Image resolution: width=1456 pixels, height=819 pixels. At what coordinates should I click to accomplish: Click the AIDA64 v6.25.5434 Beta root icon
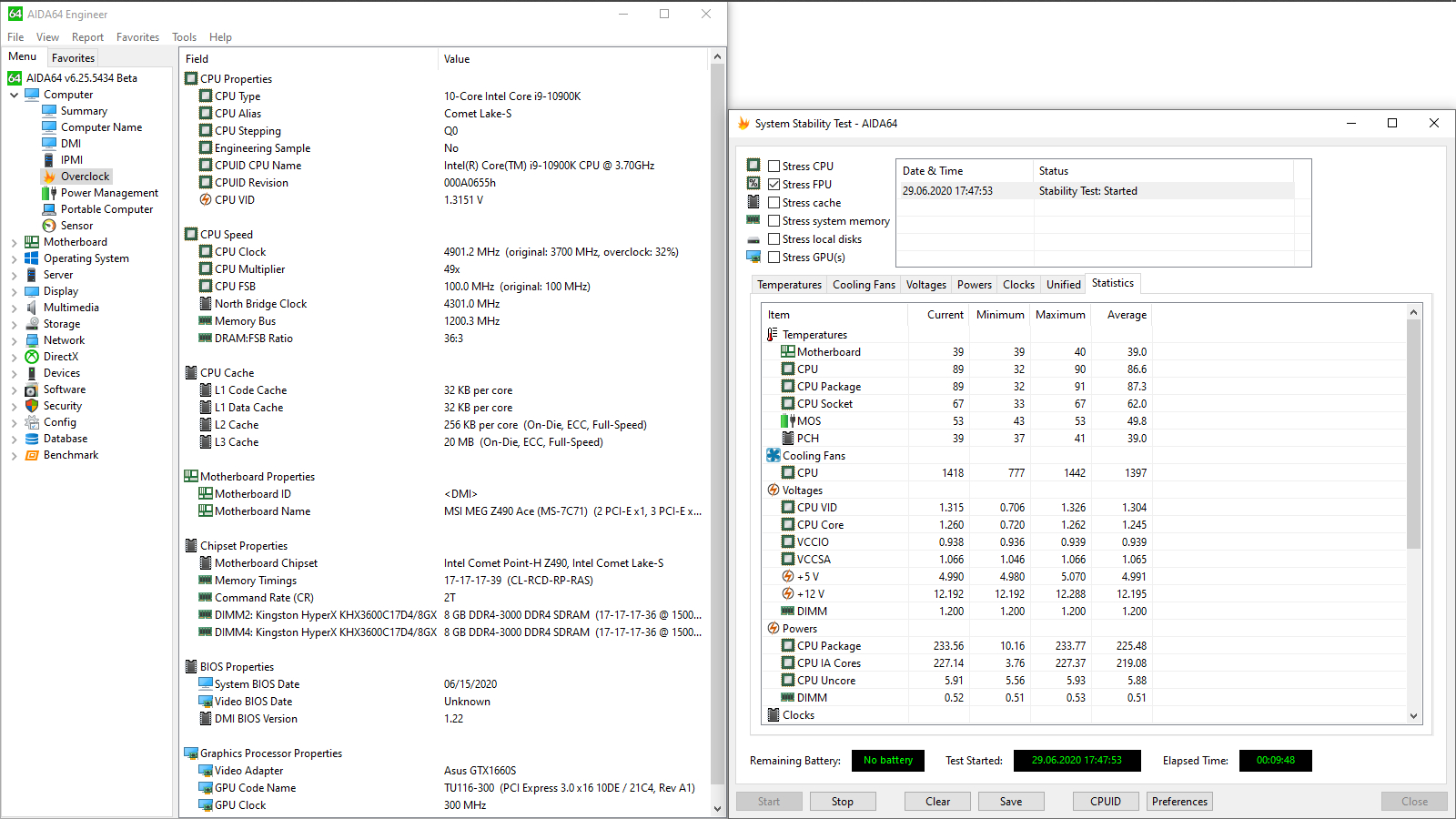tap(15, 78)
